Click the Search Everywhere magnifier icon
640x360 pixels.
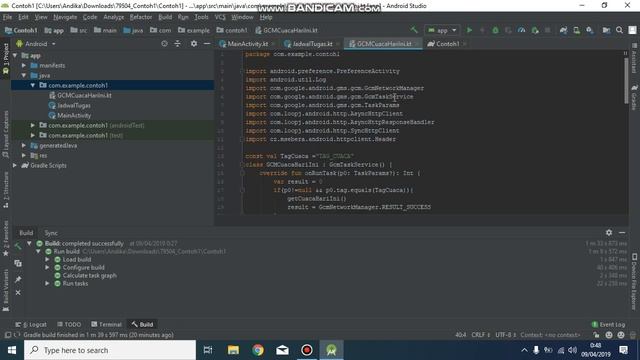coord(619,30)
